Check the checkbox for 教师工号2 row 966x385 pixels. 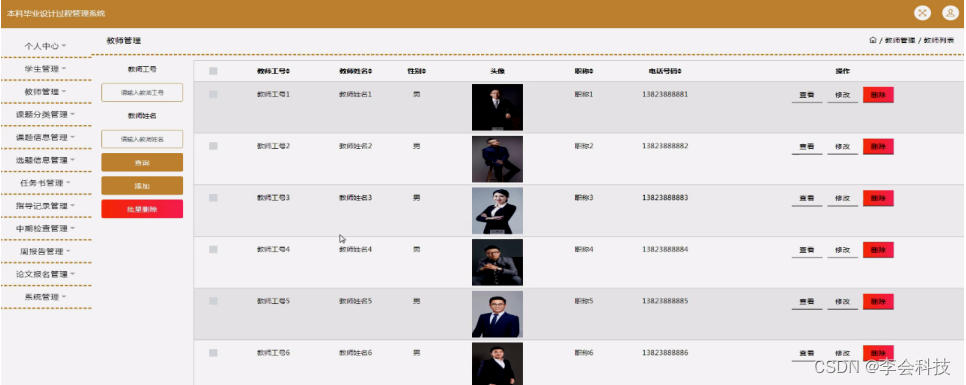[x=213, y=146]
